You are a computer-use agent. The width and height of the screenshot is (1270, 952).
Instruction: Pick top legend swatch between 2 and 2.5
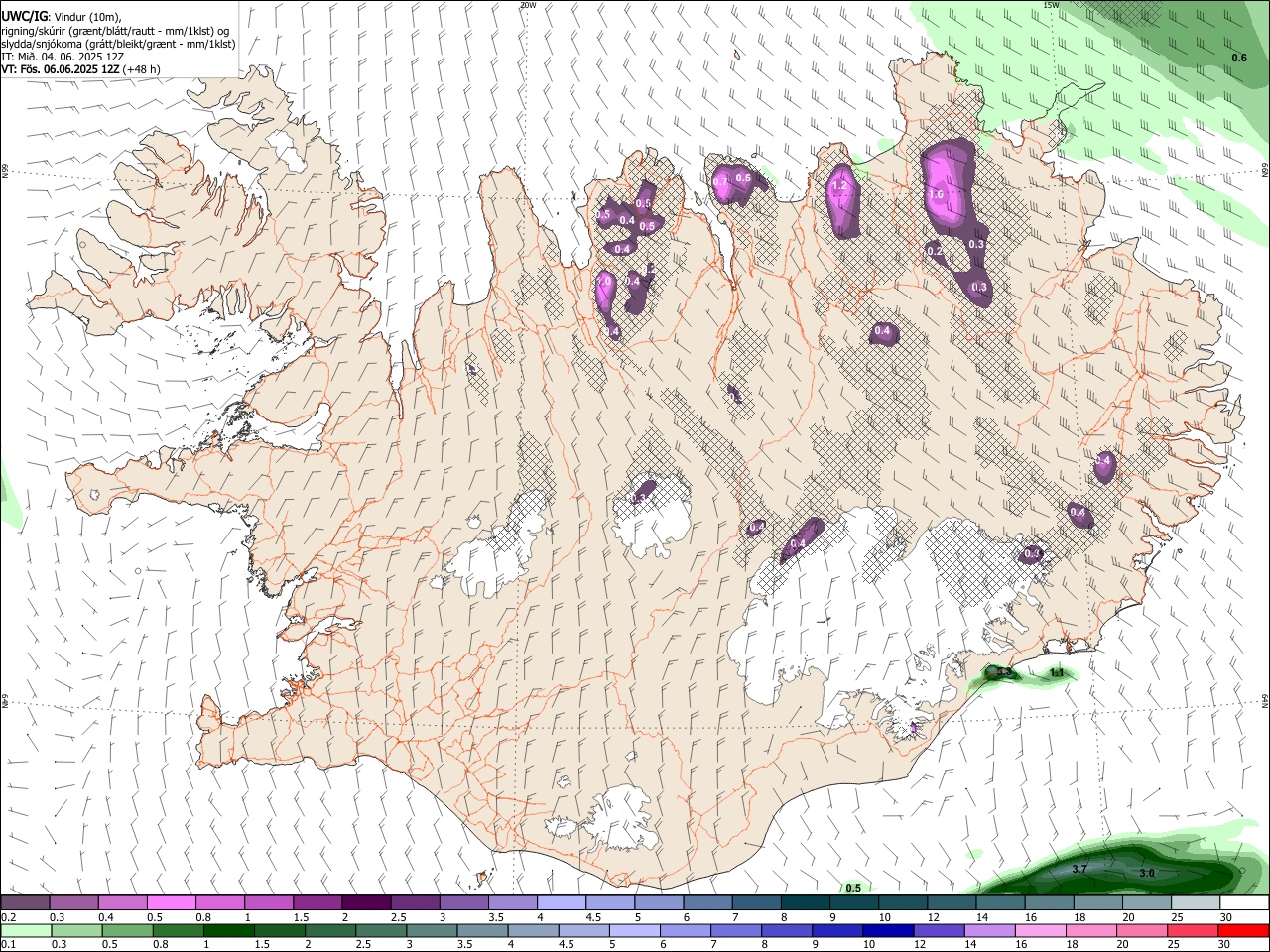[366, 902]
